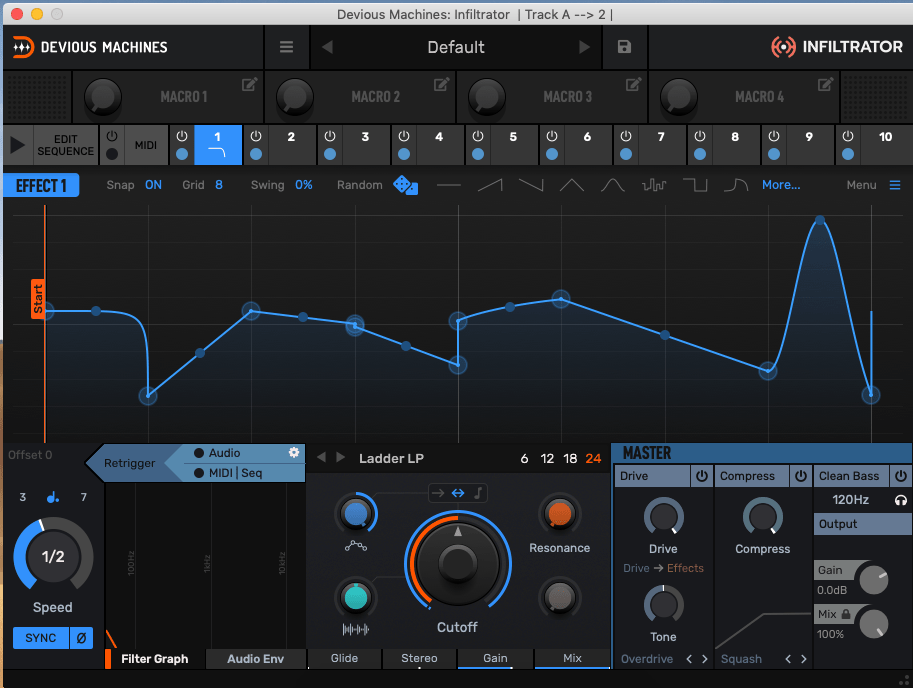The width and height of the screenshot is (913, 688).
Task: Select next Squash compressor type
Action: pos(804,659)
